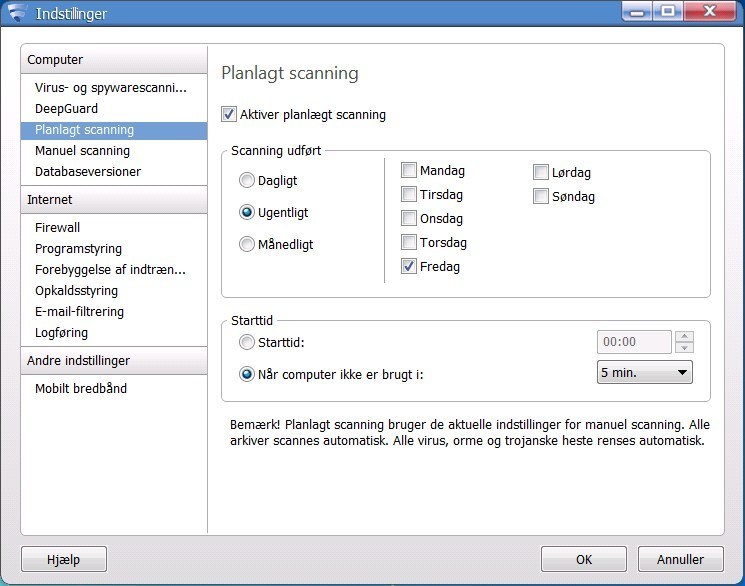
Task: Click the 00:00 start time field
Action: point(634,342)
